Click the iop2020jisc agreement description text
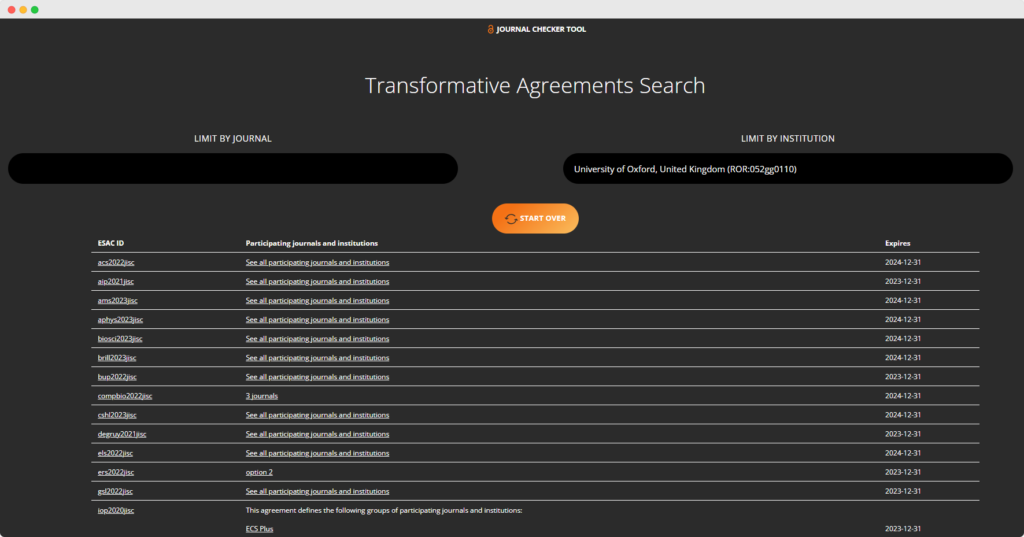Screen dimensions: 1024x537 pyautogui.click(x=383, y=510)
